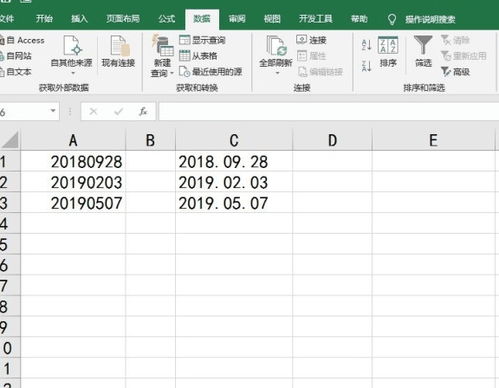Click the fx insert function button
The image size is (499, 388).
coord(143,111)
